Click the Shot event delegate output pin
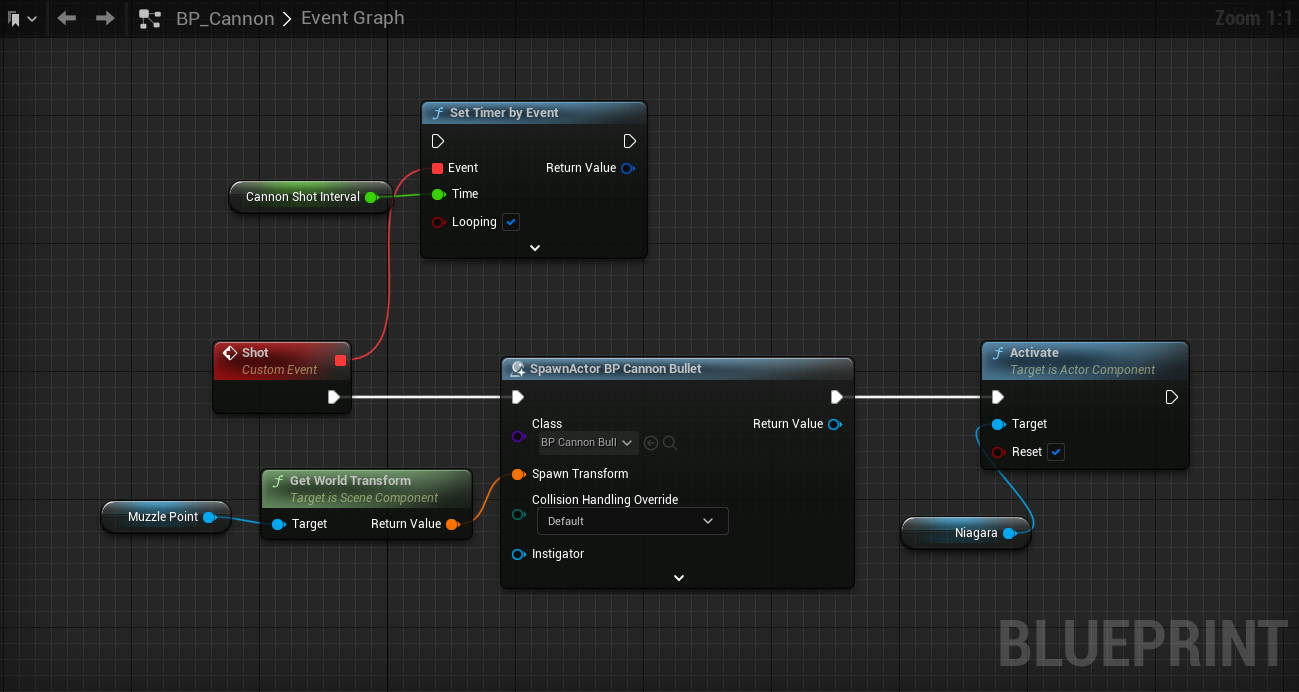Screen dimensions: 1299x692 click(340, 360)
